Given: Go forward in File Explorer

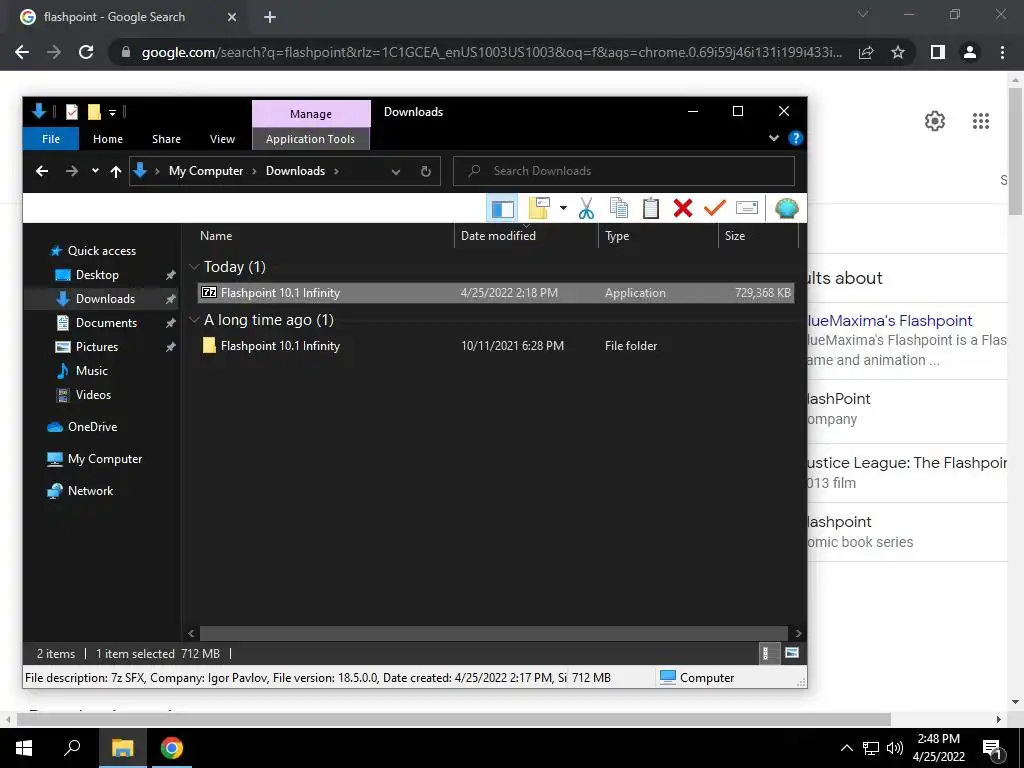Looking at the screenshot, I should pyautogui.click(x=72, y=171).
